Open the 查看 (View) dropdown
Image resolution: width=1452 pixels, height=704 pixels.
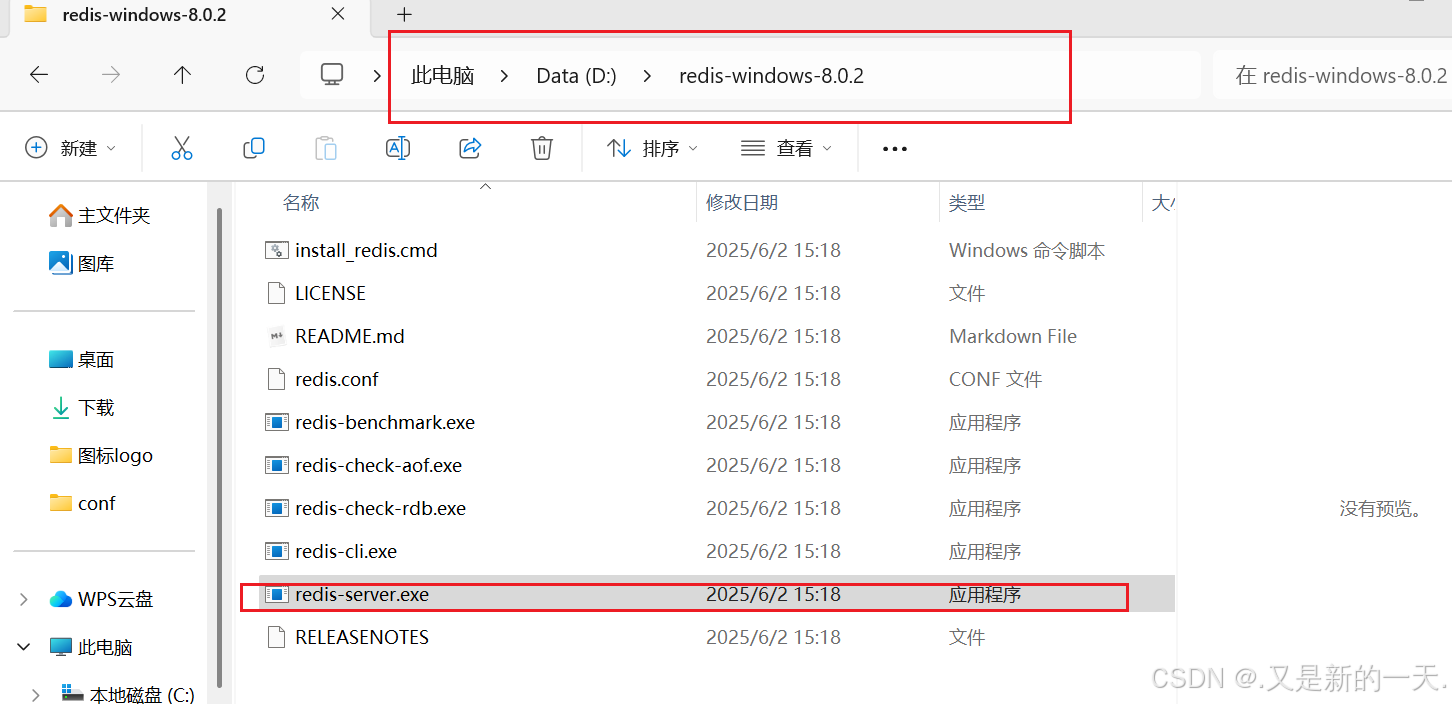click(786, 148)
